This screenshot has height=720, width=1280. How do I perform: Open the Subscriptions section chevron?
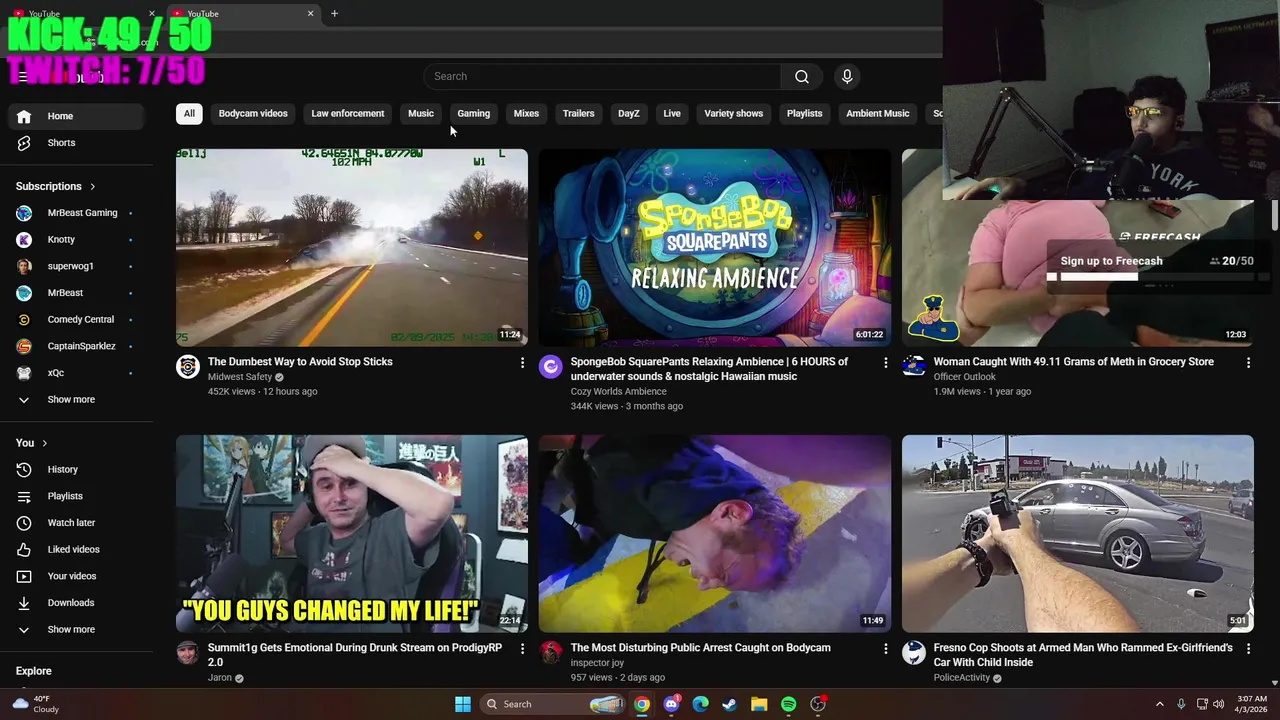coord(93,187)
